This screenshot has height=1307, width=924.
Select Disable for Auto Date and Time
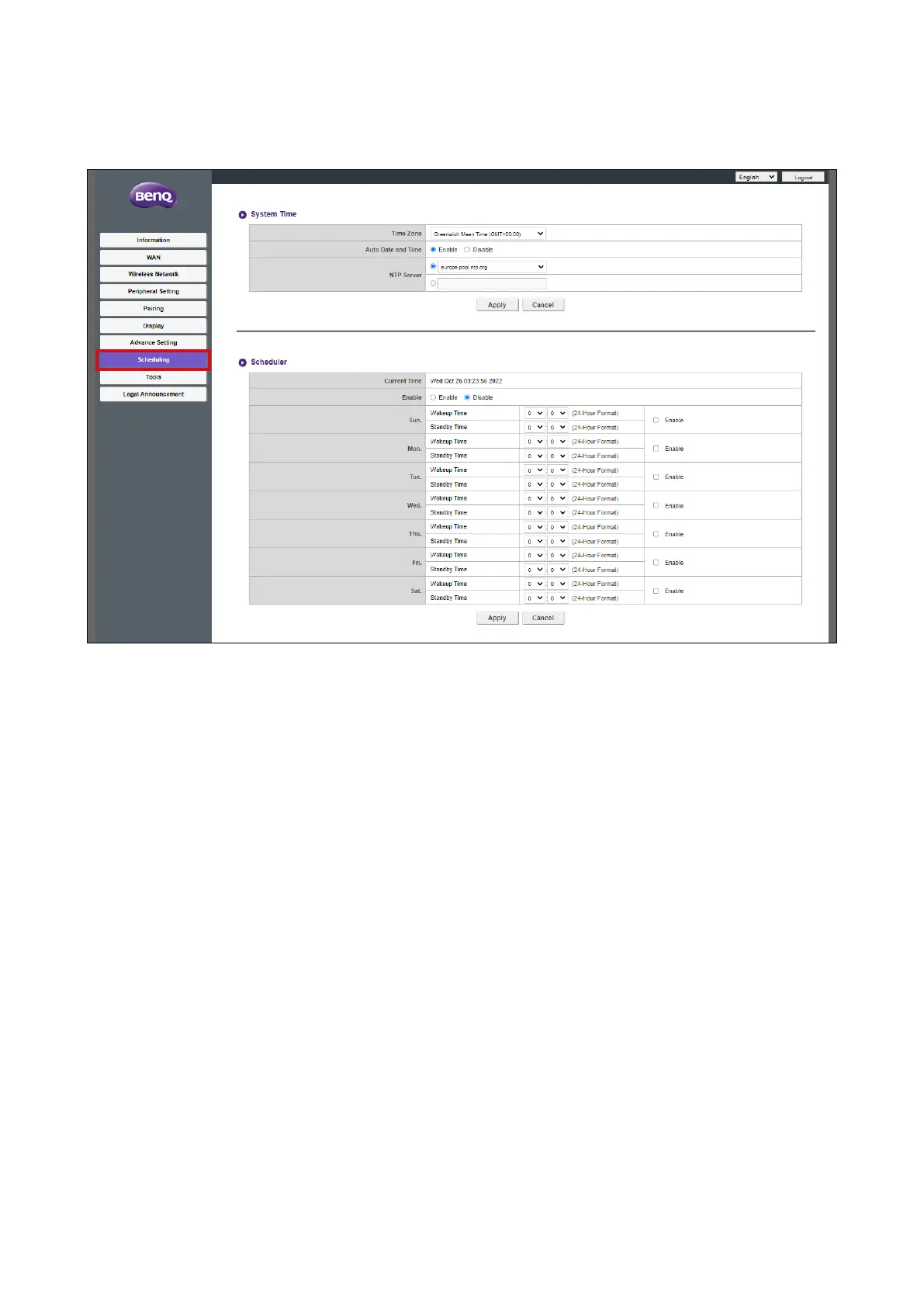tap(467, 250)
